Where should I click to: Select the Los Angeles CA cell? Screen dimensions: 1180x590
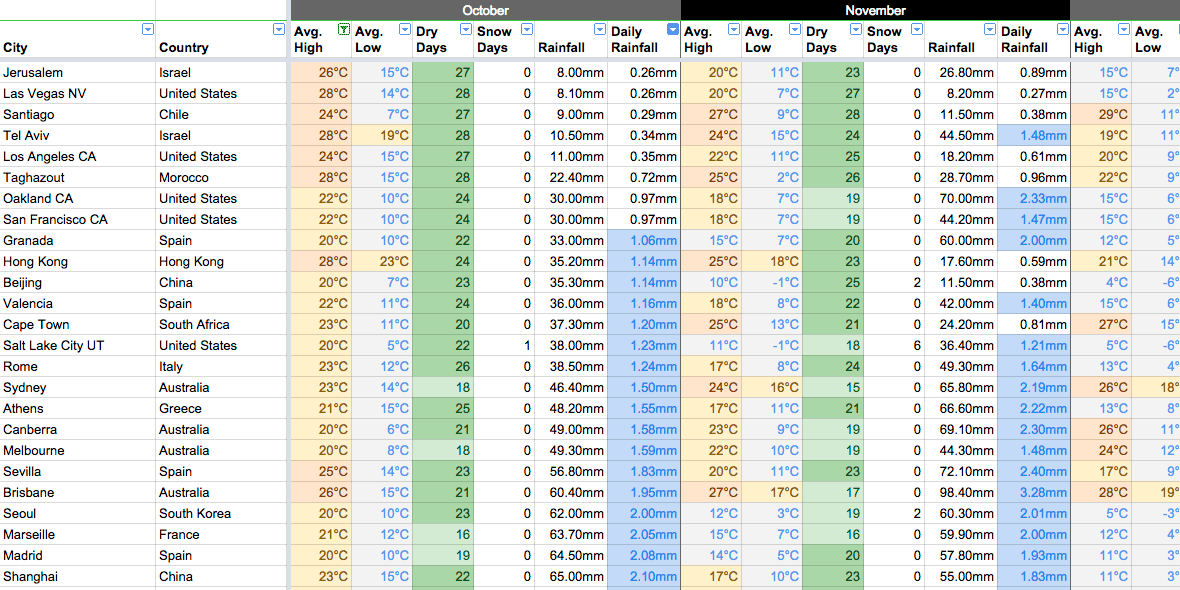click(x=78, y=157)
